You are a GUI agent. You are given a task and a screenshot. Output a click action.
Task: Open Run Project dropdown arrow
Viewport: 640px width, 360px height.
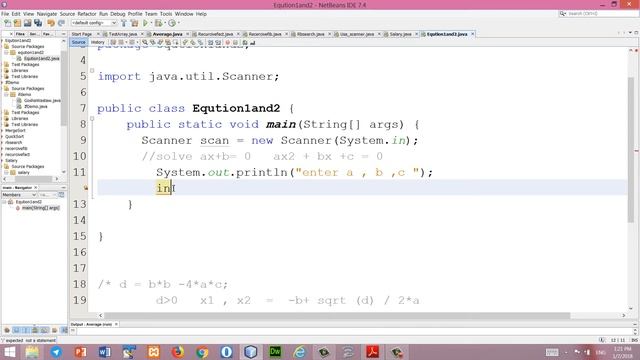[x=151, y=23]
